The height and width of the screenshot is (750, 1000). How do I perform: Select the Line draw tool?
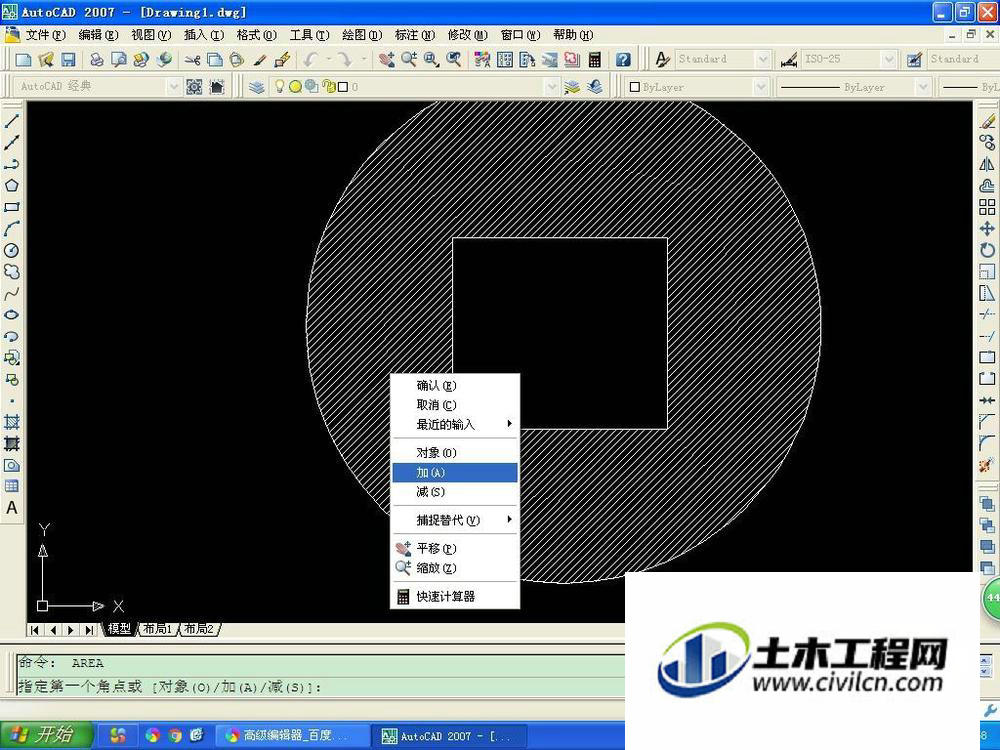click(x=11, y=121)
